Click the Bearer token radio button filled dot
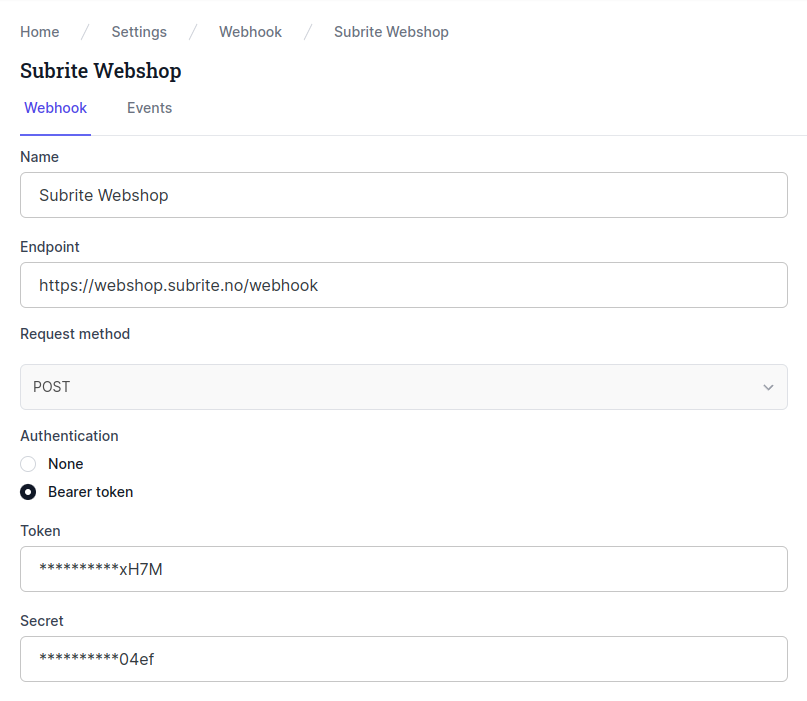Screen dimensions: 807x701 coord(28,492)
